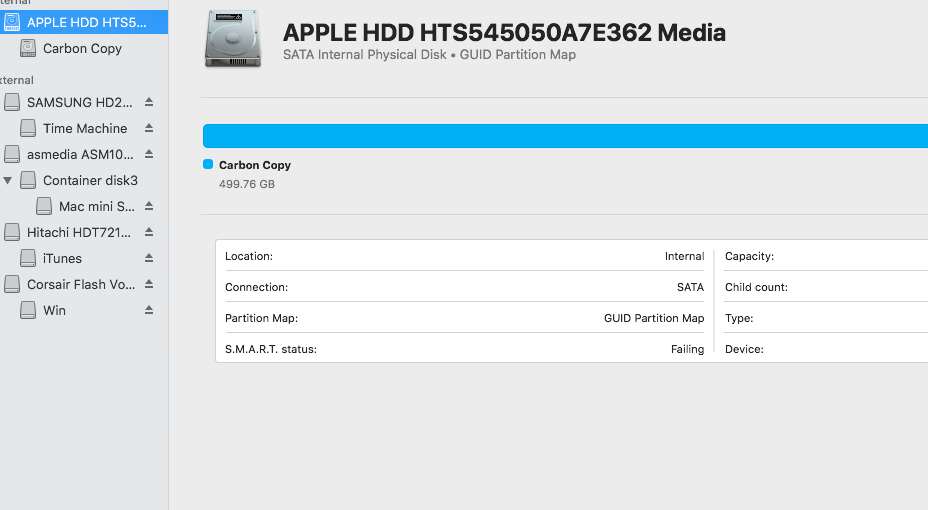Click the iTunes volume icon
The image size is (928, 510).
(x=28, y=259)
